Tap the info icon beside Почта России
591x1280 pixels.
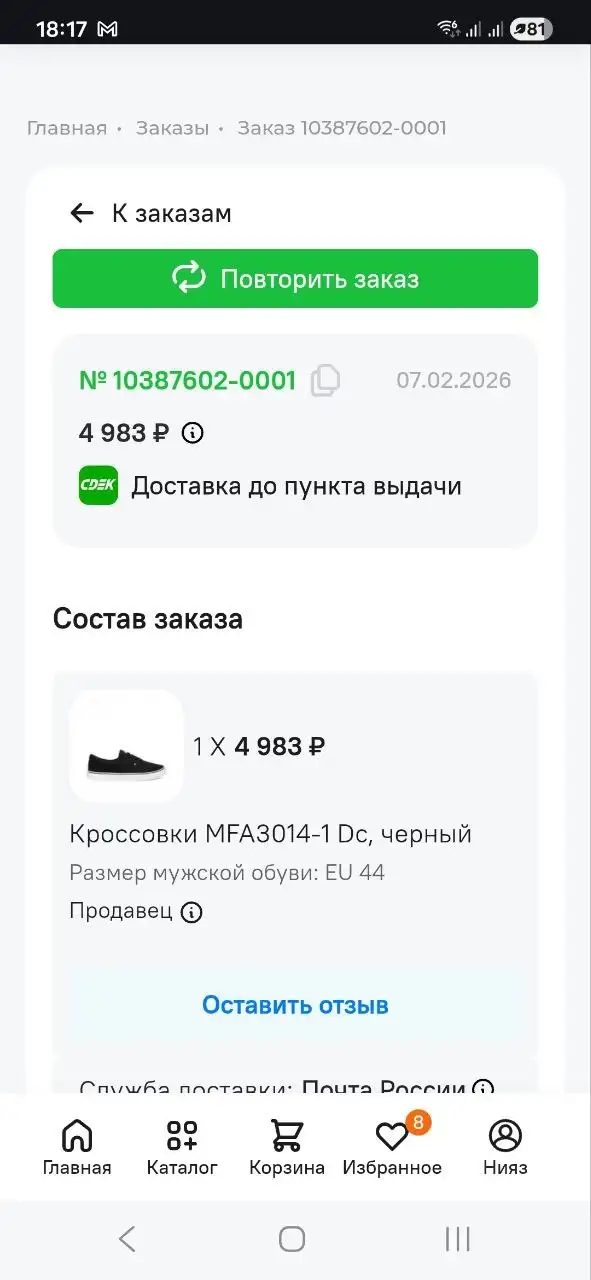(x=483, y=1089)
